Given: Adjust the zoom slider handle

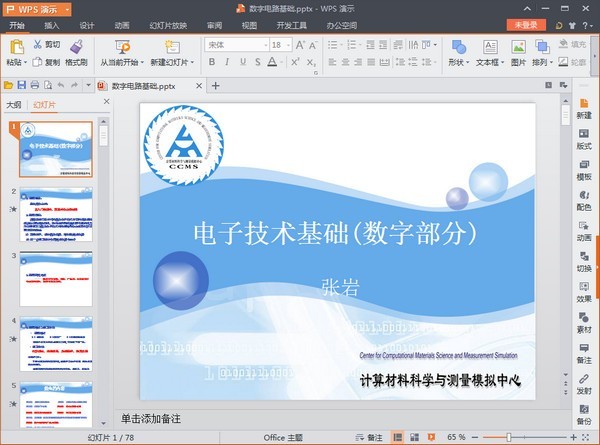Looking at the screenshot, I should coord(509,437).
